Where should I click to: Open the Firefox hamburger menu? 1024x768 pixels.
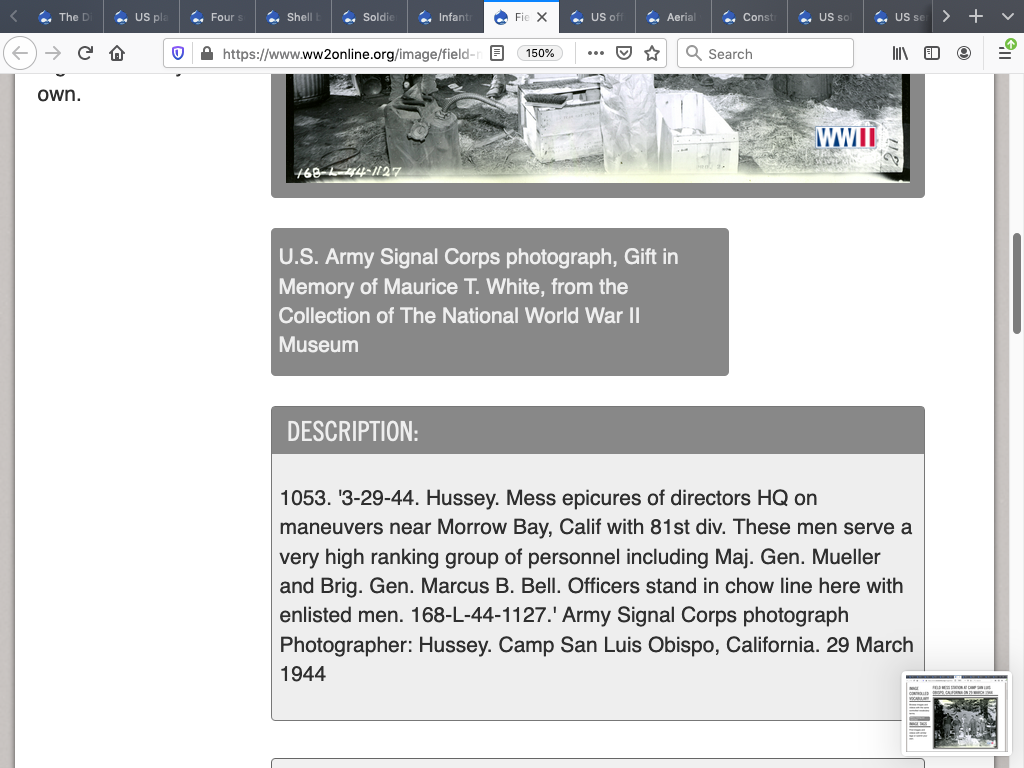coord(1004,54)
